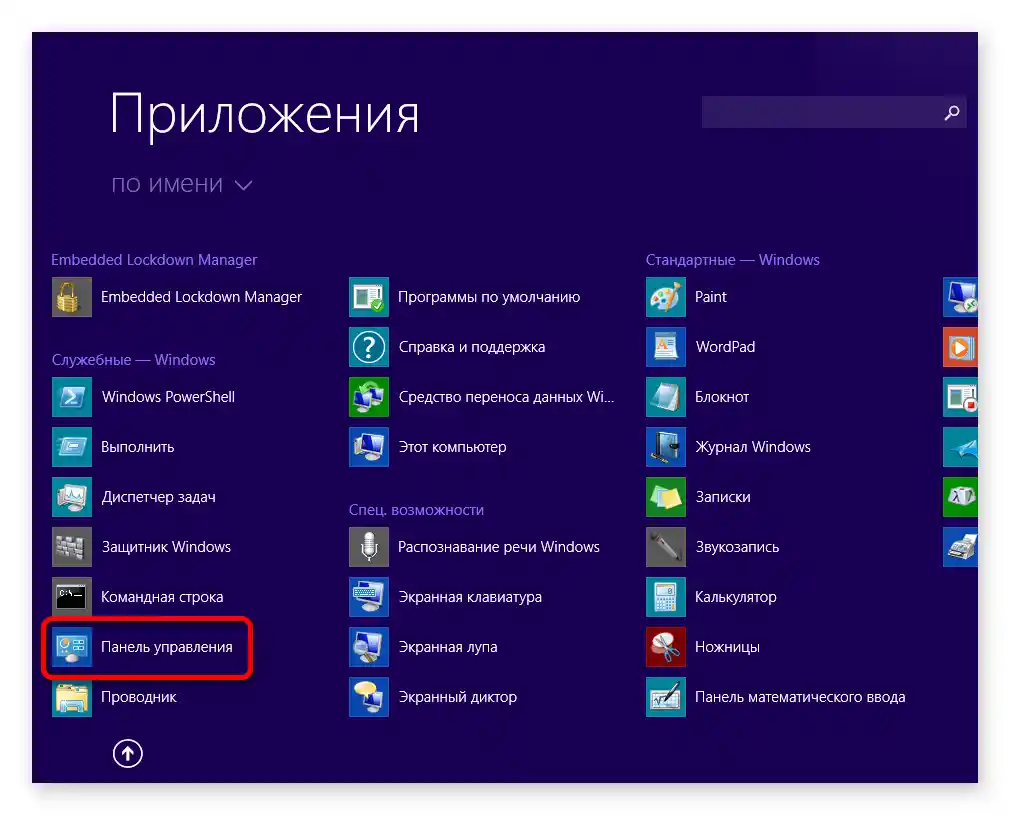The height and width of the screenshot is (815, 1010).
Task: Click the 'Записки' text label
Action: click(723, 497)
